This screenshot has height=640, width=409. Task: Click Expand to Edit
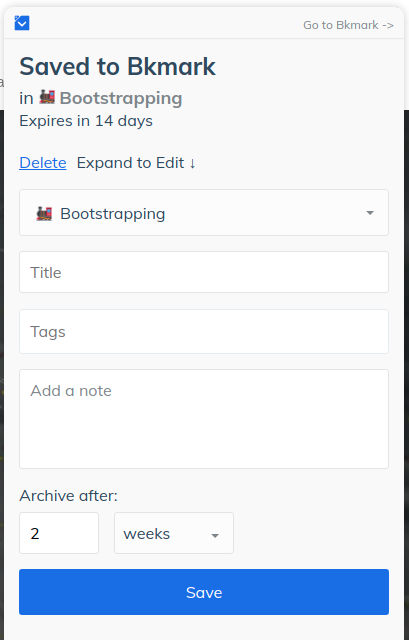click(131, 162)
